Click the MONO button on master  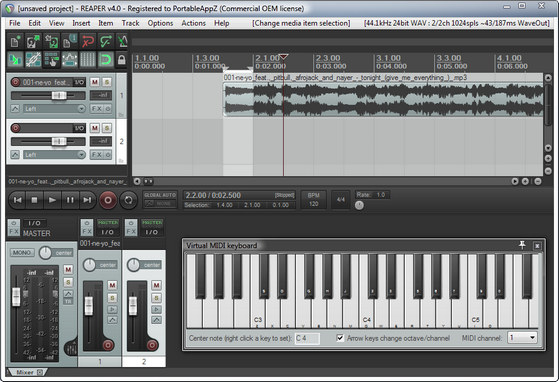click(x=22, y=253)
